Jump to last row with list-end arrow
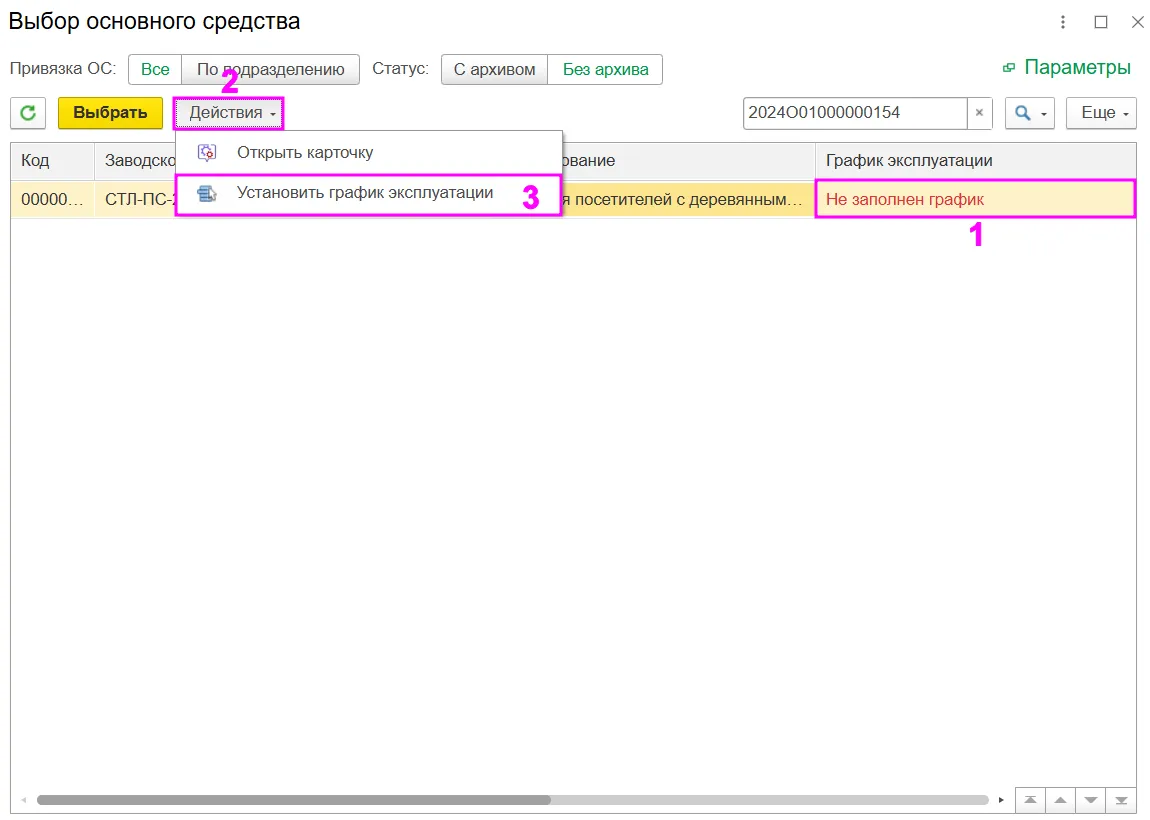This screenshot has width=1150, height=820. point(1121,799)
